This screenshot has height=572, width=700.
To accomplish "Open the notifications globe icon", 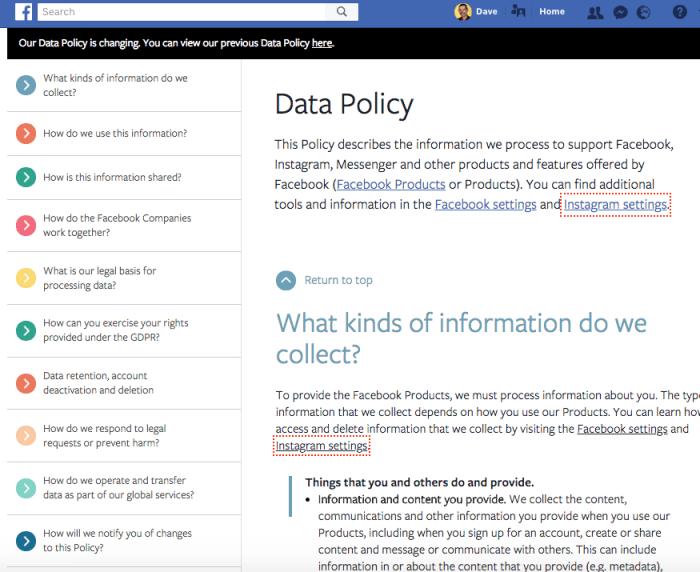I will click(644, 12).
